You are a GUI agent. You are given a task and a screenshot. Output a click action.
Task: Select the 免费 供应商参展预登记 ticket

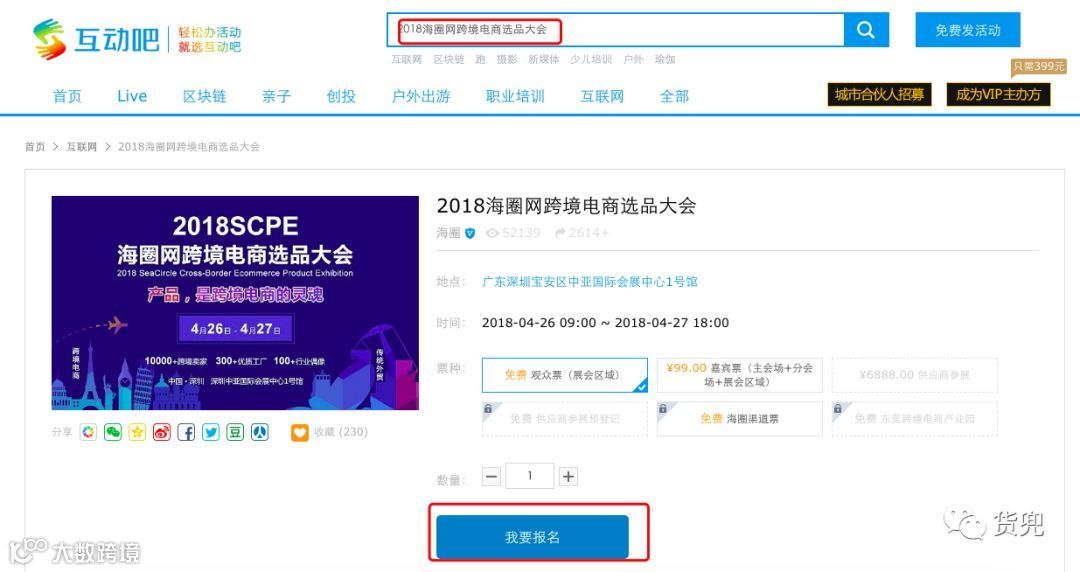point(565,418)
